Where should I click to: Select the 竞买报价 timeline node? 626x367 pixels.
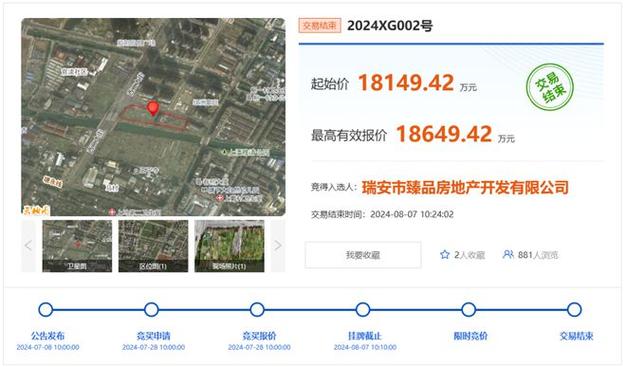(x=257, y=309)
